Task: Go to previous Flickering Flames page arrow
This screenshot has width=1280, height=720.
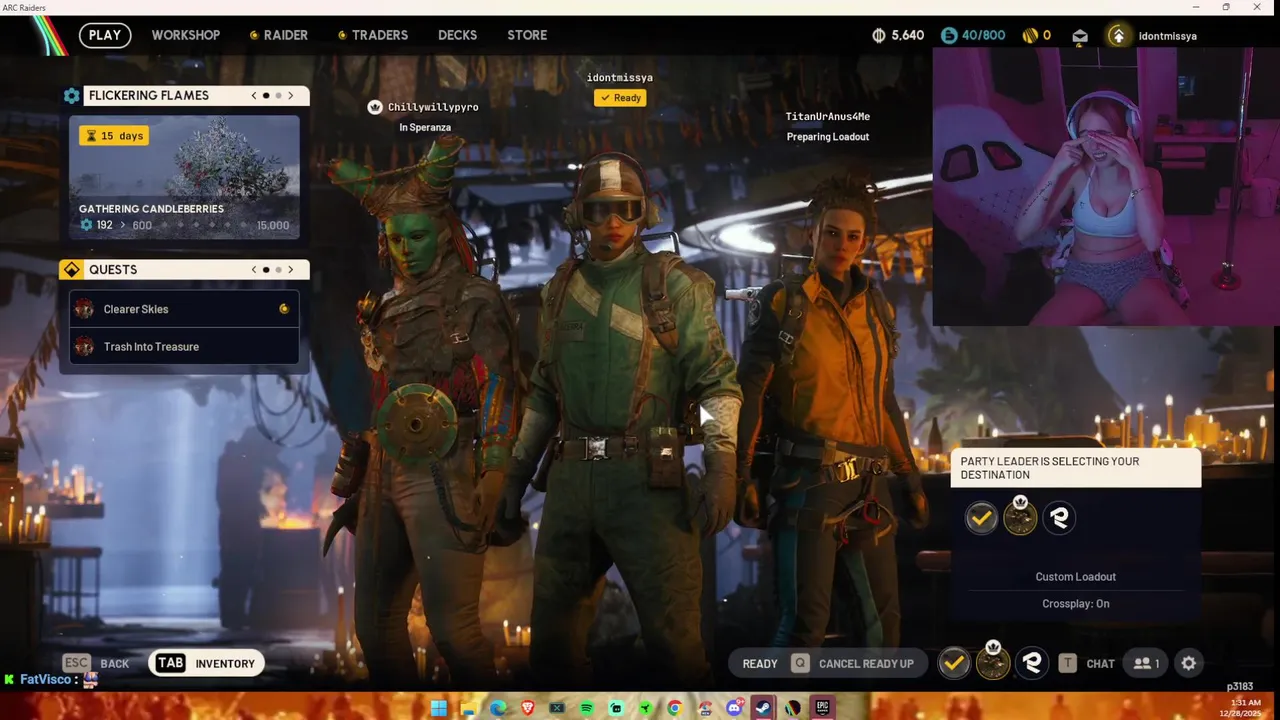Action: point(254,96)
